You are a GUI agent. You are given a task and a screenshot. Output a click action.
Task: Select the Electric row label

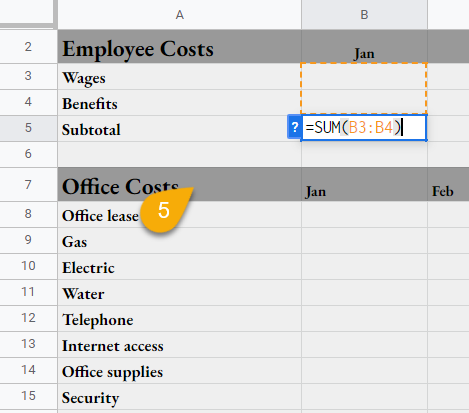click(180, 267)
